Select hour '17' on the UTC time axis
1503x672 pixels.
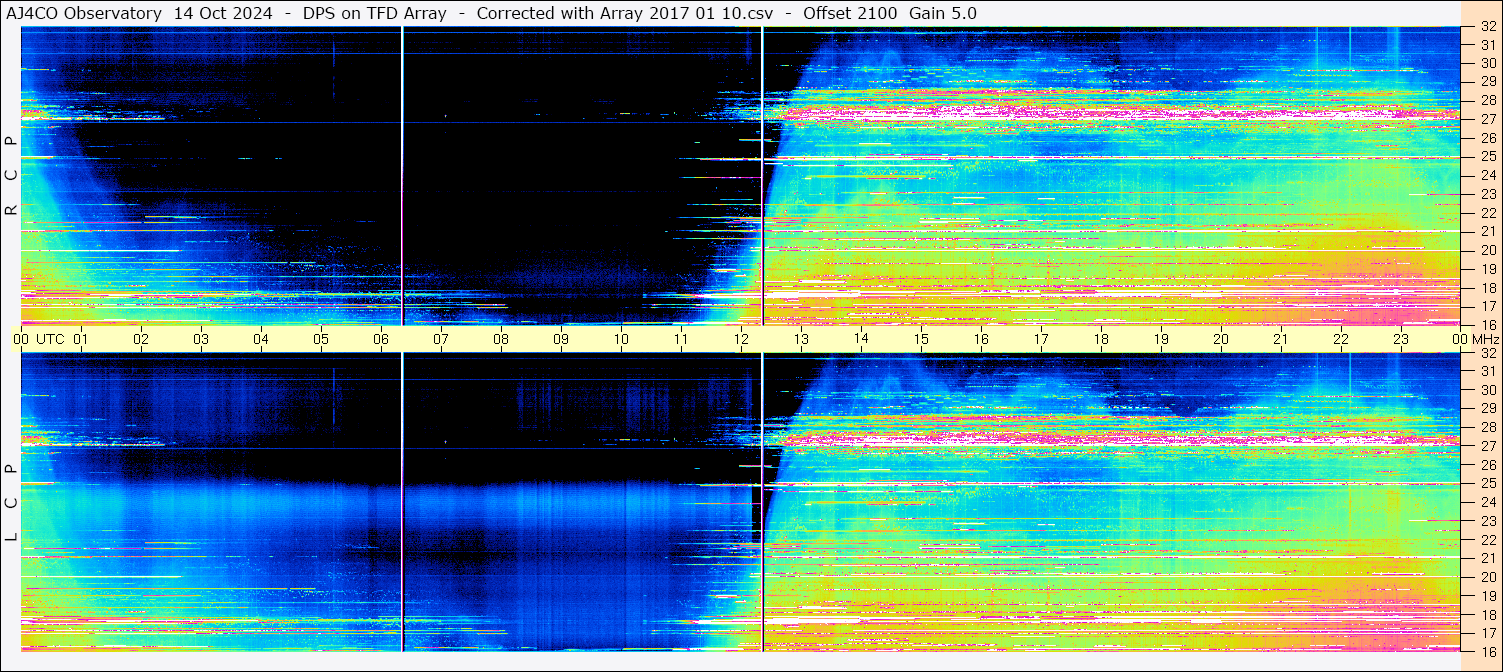click(x=1041, y=339)
